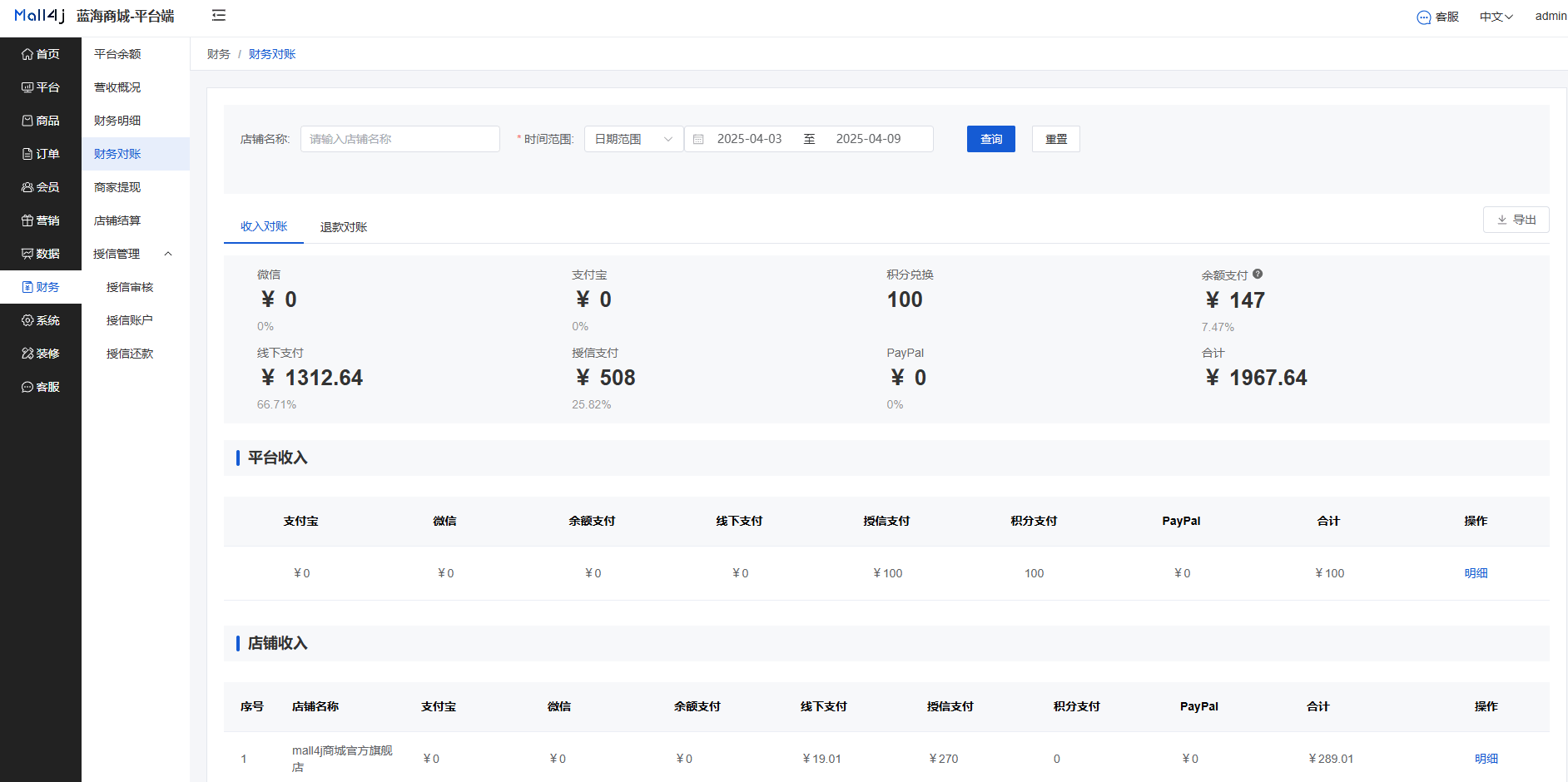Open the admin user menu
The image size is (1568, 782).
point(1551,16)
